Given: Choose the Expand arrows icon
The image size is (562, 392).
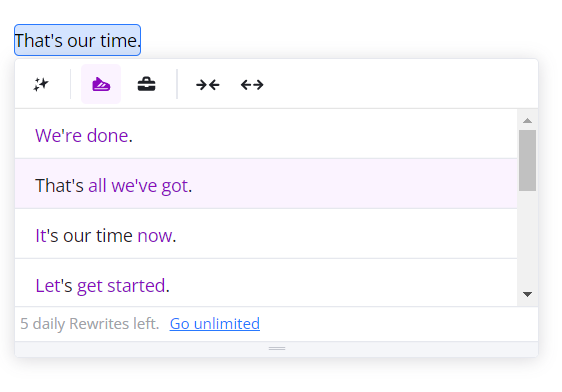Looking at the screenshot, I should coord(252,85).
